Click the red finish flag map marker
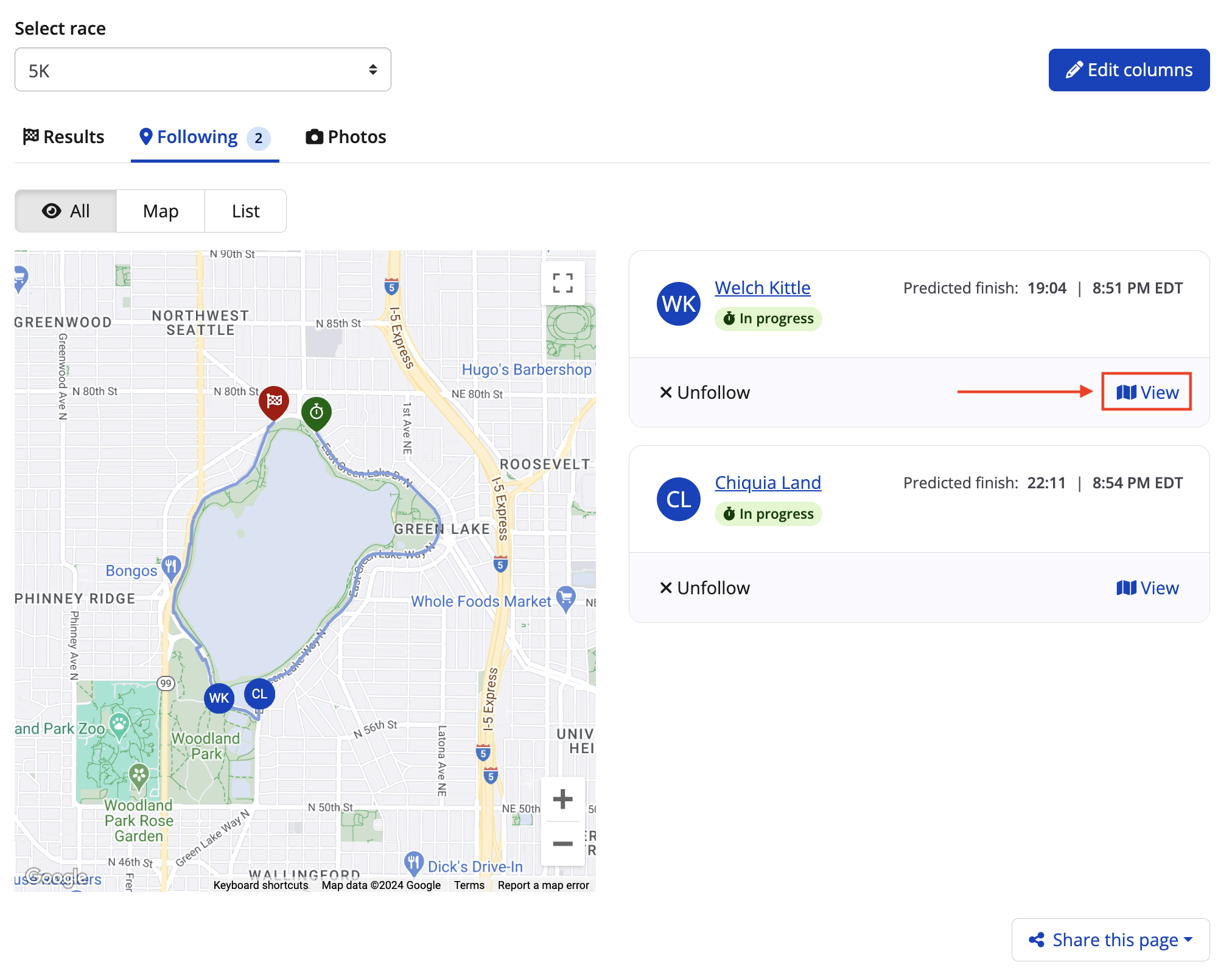Image resolution: width=1232 pixels, height=973 pixels. [274, 401]
